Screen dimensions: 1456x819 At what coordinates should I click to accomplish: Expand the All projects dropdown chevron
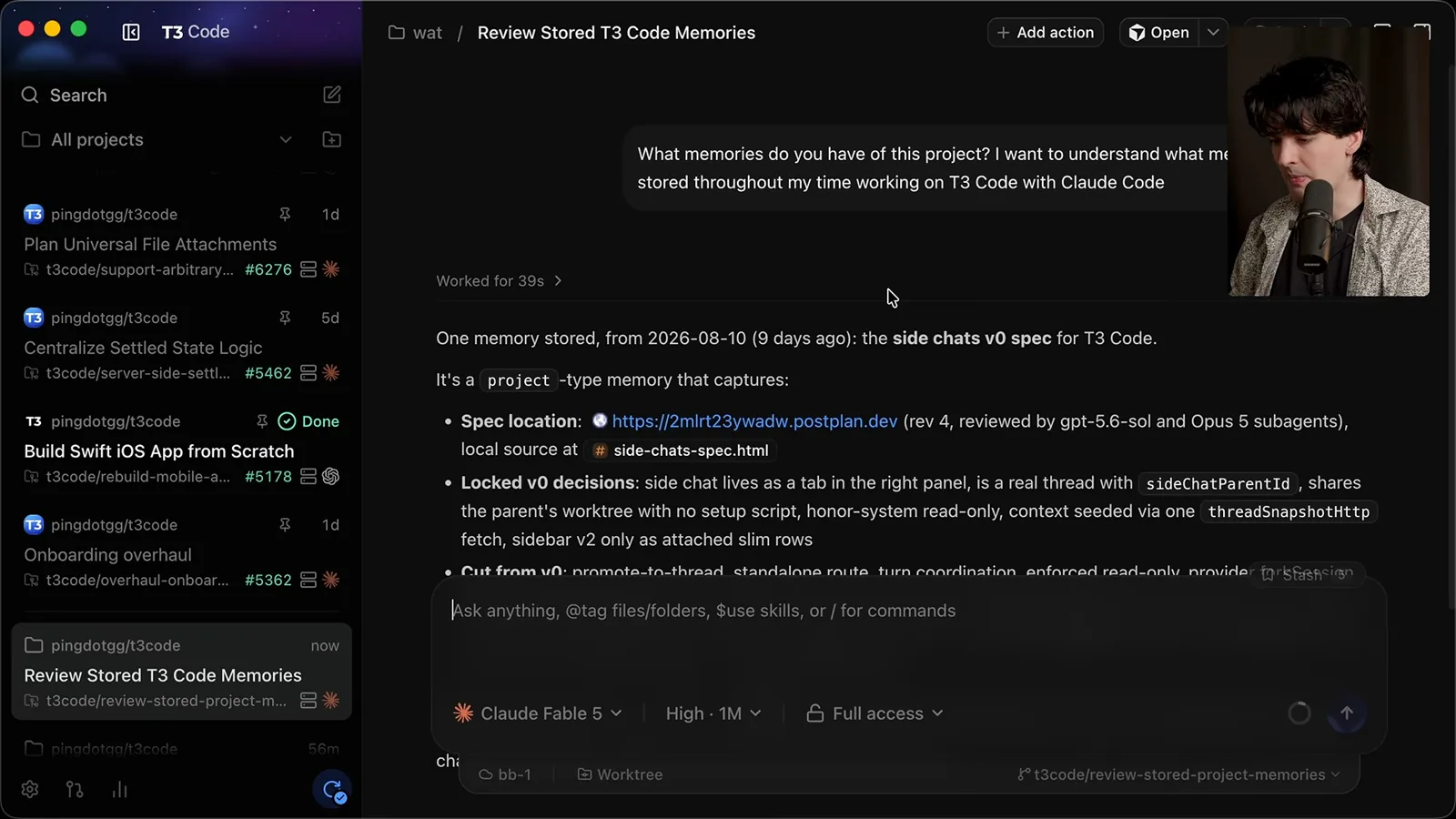[x=286, y=139]
